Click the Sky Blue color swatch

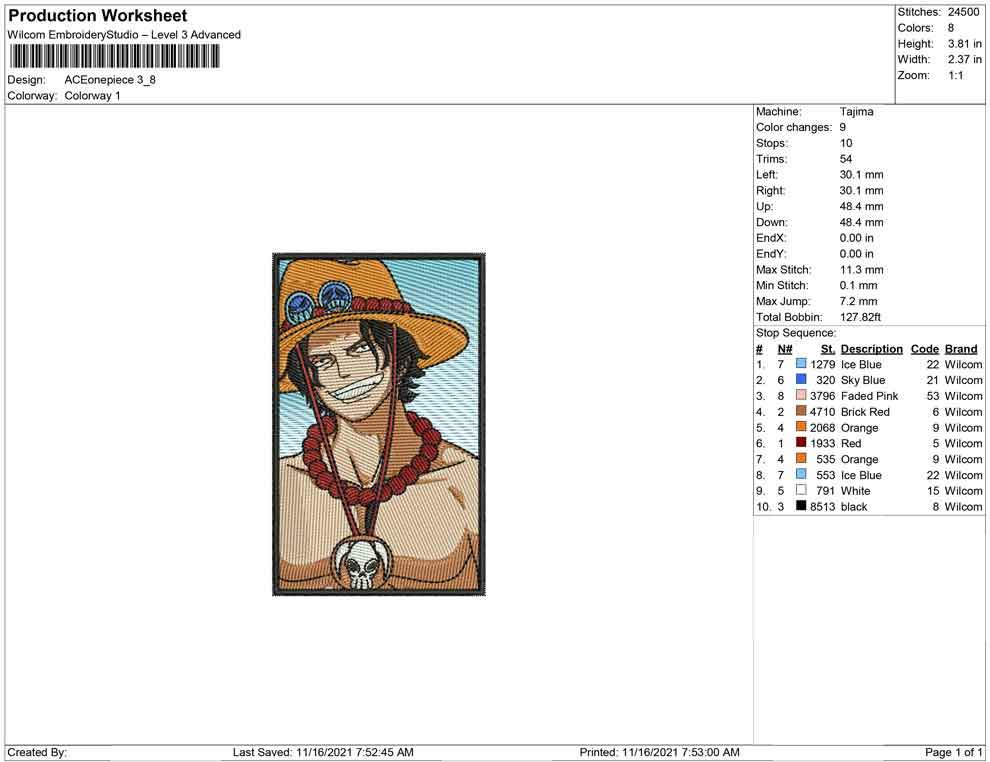(x=801, y=380)
